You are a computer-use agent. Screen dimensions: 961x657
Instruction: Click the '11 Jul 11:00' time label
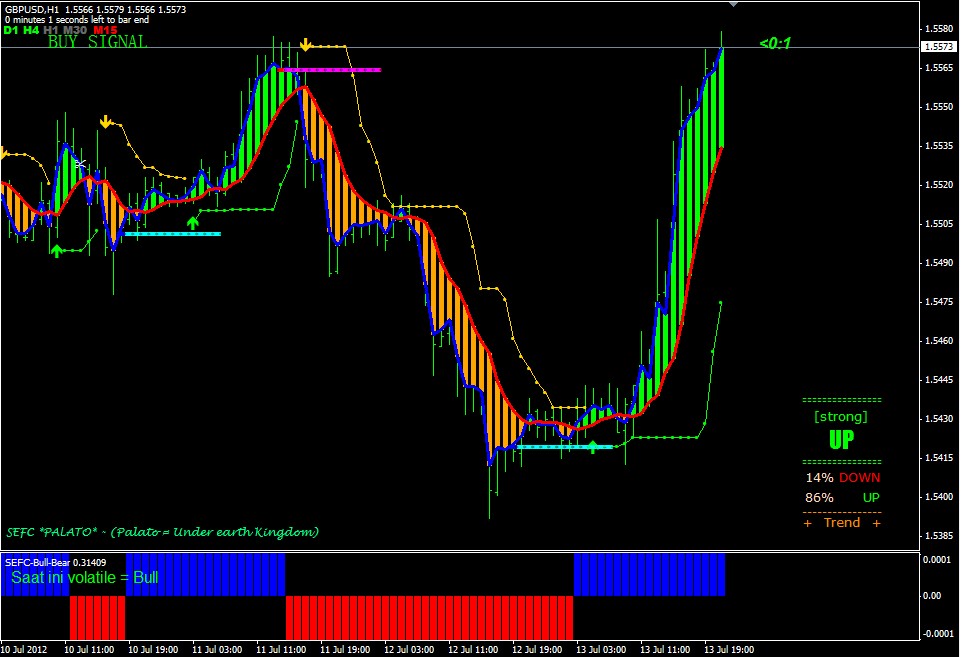281,649
